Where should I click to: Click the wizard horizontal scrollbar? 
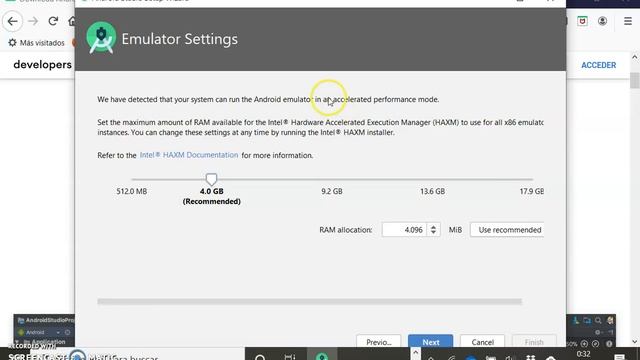click(309, 302)
